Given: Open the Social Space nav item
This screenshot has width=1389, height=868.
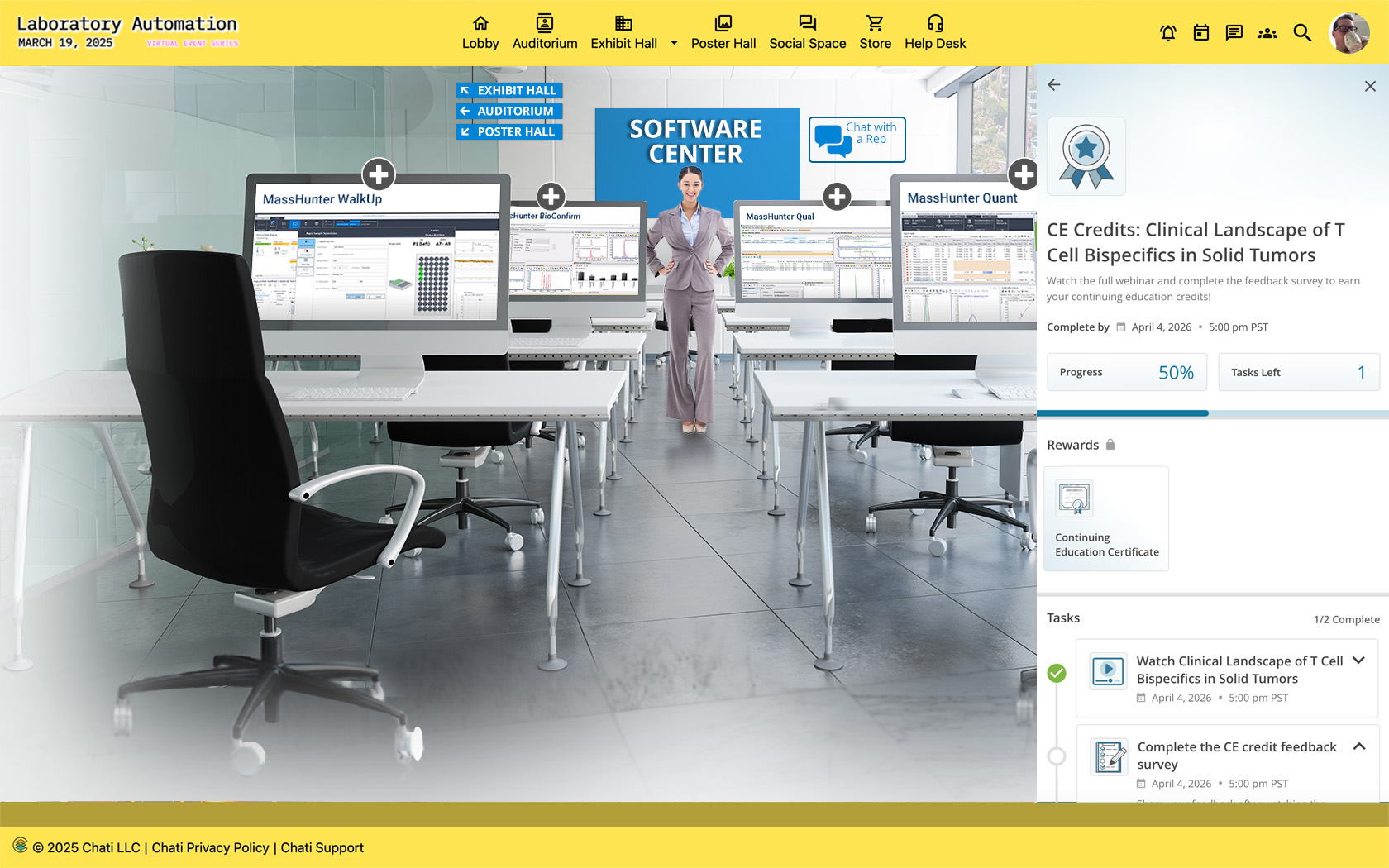Looking at the screenshot, I should [807, 33].
